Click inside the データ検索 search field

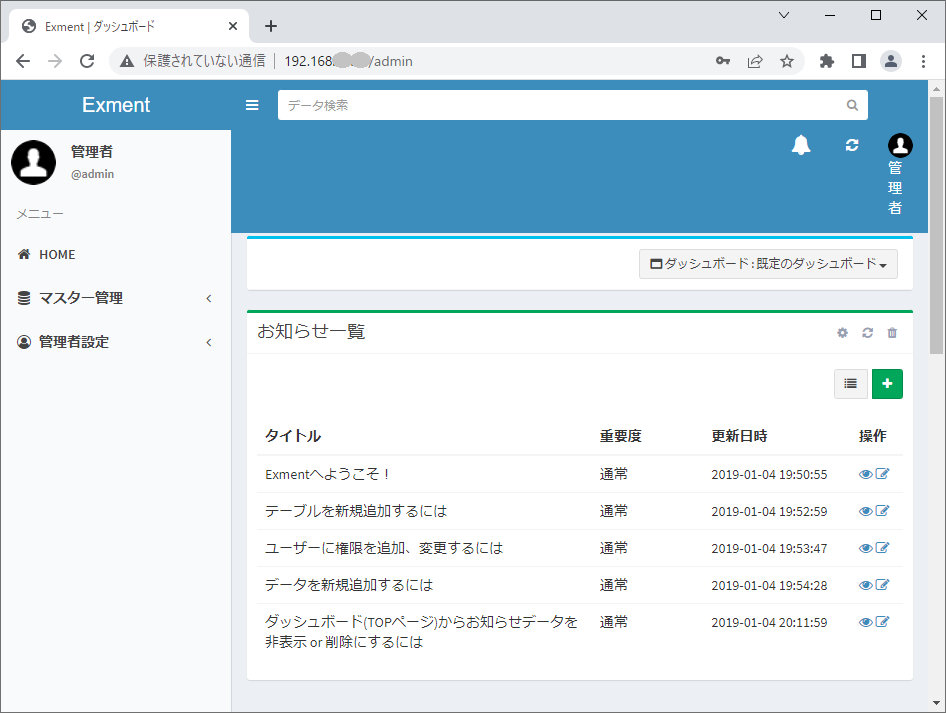point(560,104)
